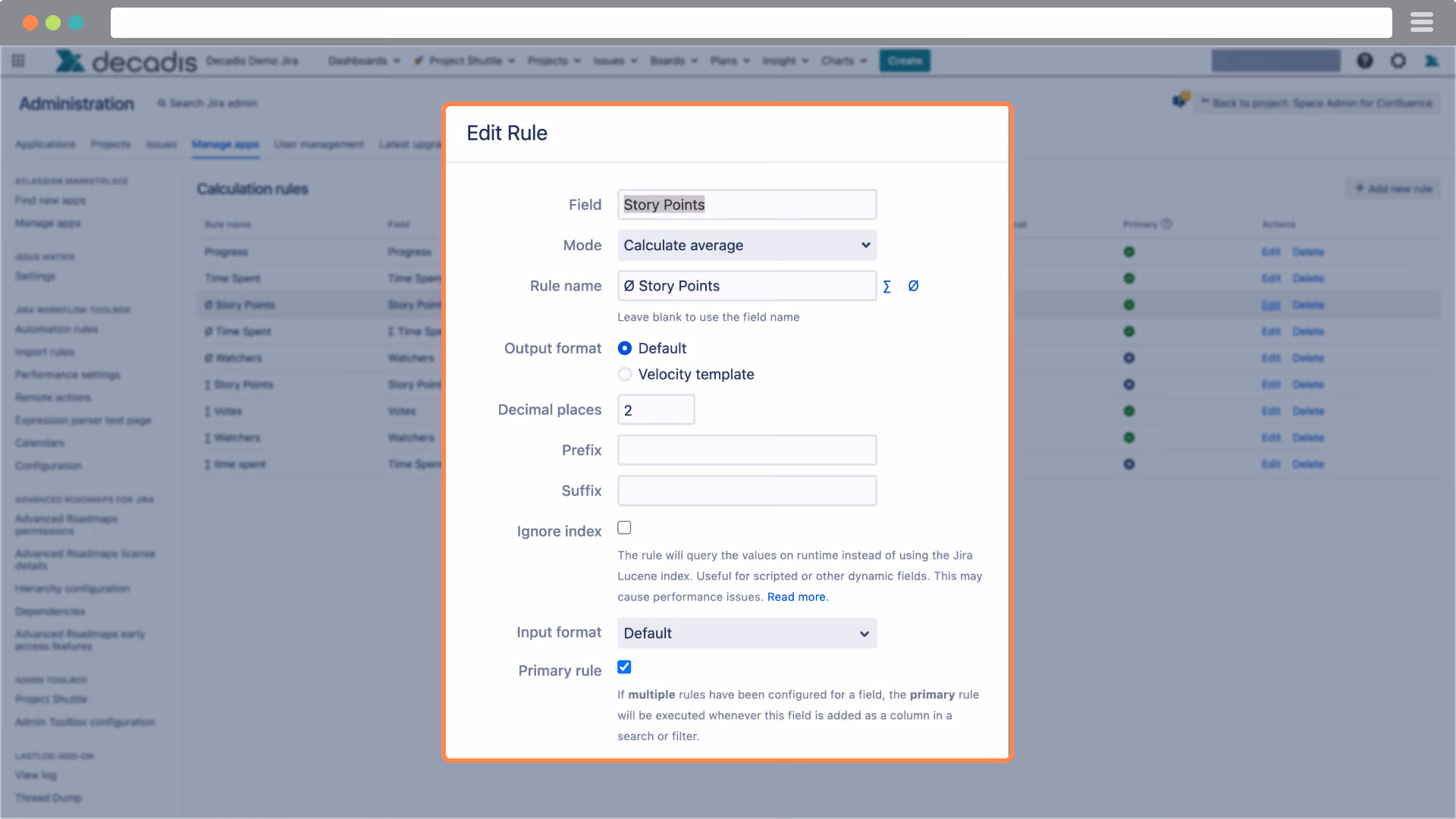Click the Decimal places field
Image resolution: width=1456 pixels, height=819 pixels.
[x=656, y=410]
